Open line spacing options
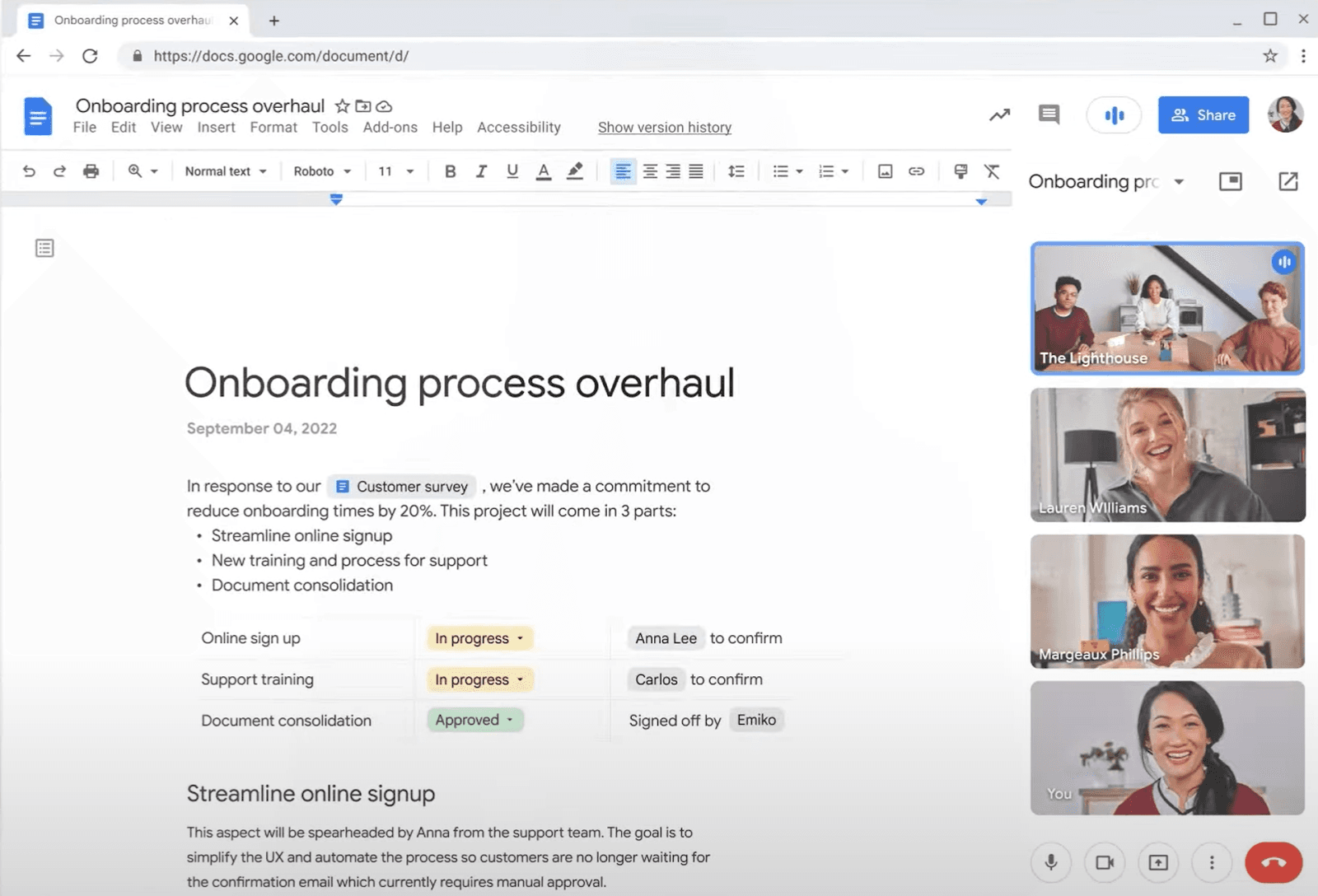The image size is (1318, 896). pos(736,171)
